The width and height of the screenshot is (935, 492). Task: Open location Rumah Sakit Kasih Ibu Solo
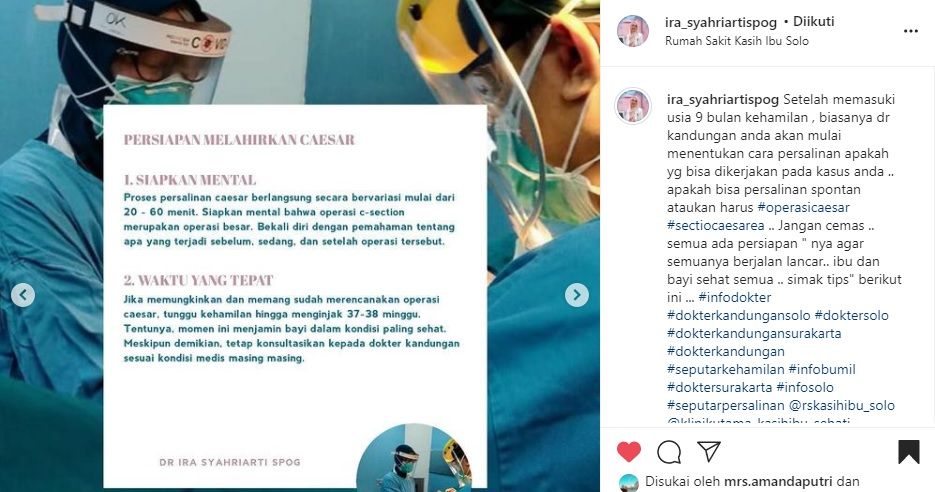click(x=736, y=41)
